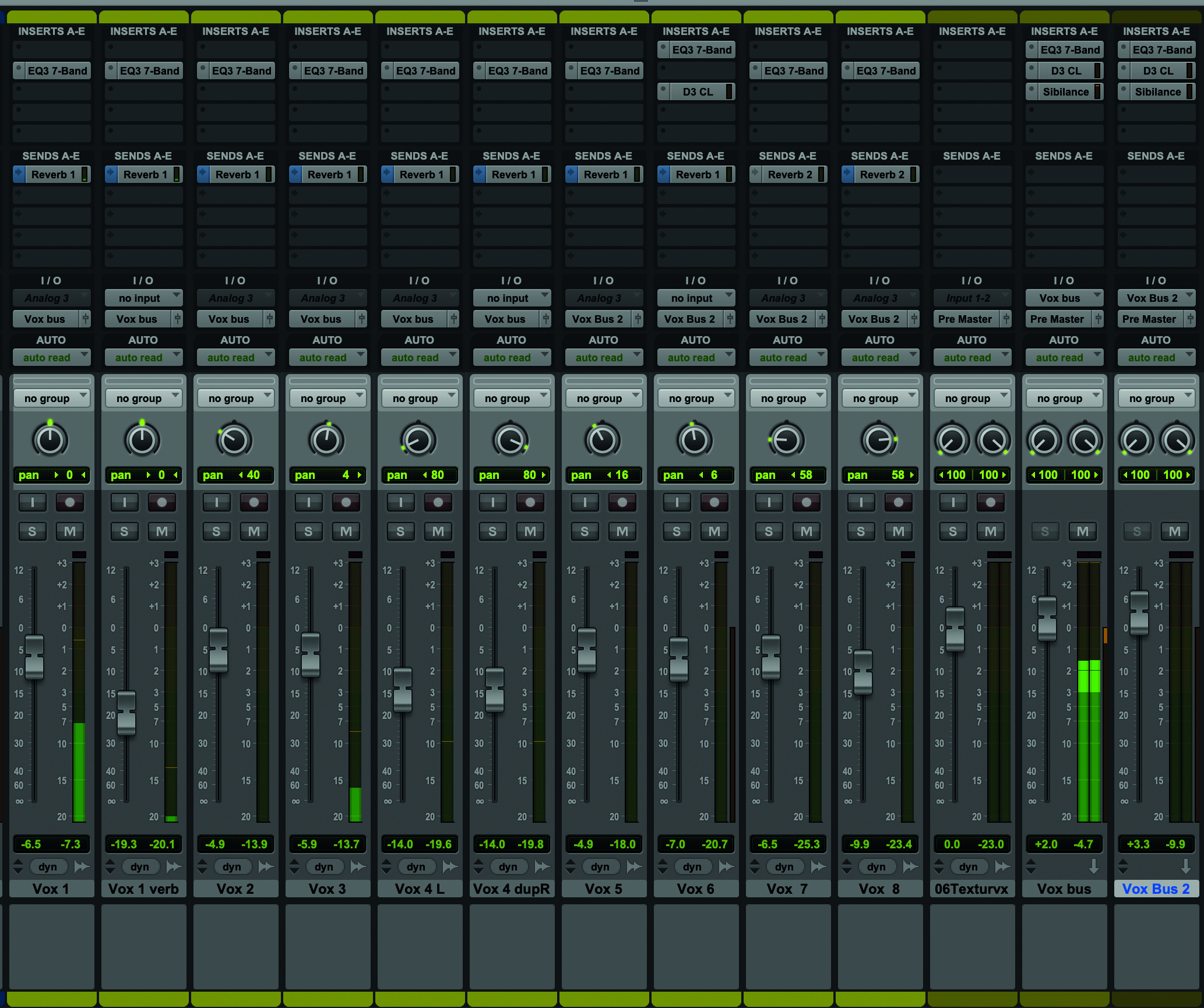
Task: Toggle input monitoring on Vox 1
Action: click(33, 502)
